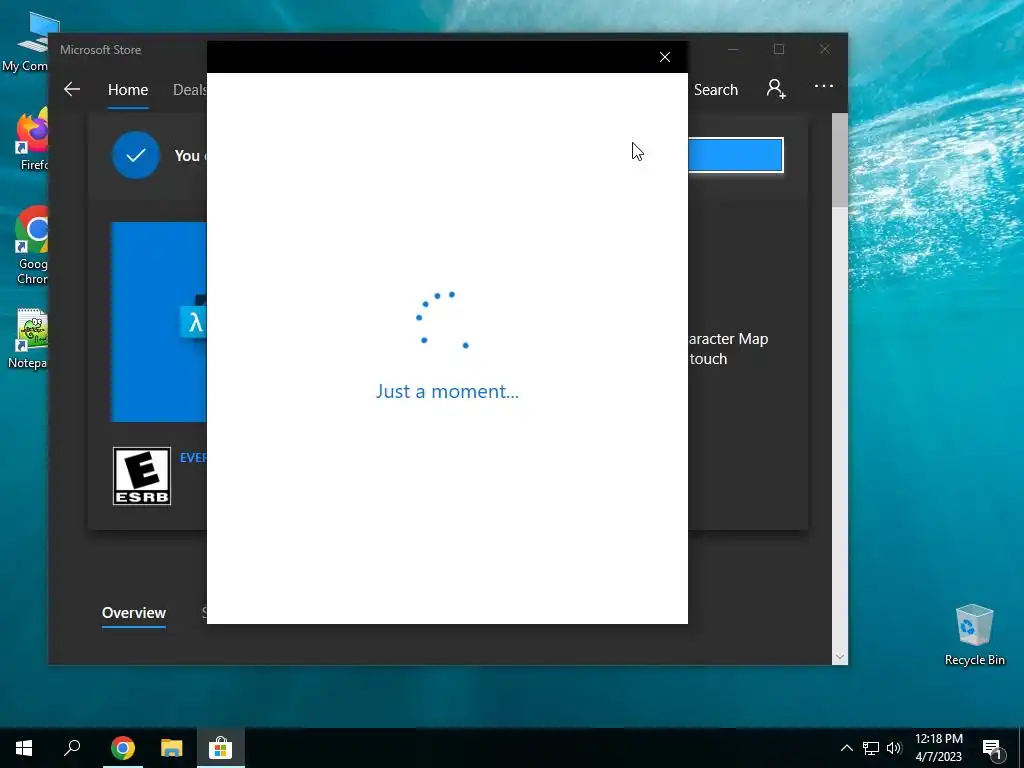
Task: Click the blue checkmark circle icon
Action: point(136,155)
